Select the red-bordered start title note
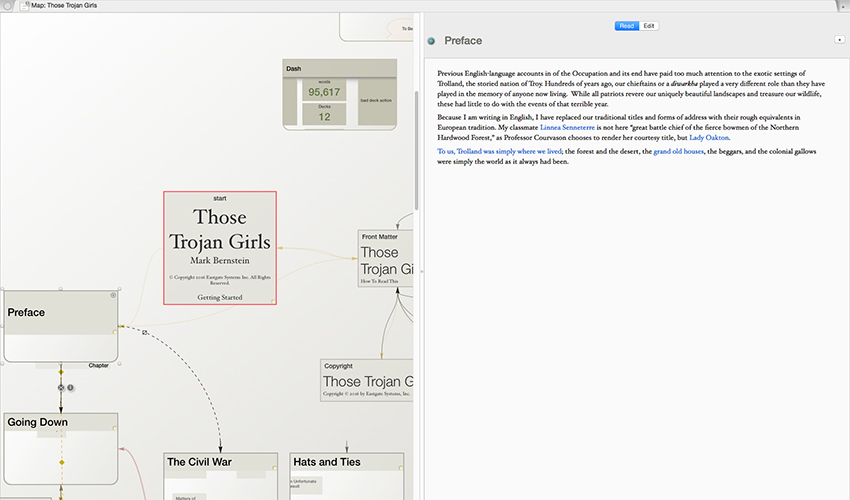 (x=220, y=248)
